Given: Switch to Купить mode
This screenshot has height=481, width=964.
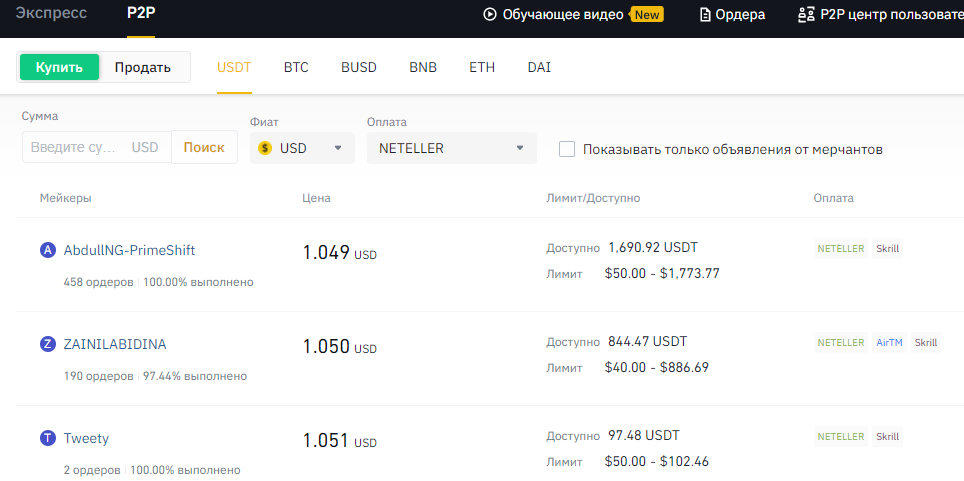Looking at the screenshot, I should (x=59, y=67).
